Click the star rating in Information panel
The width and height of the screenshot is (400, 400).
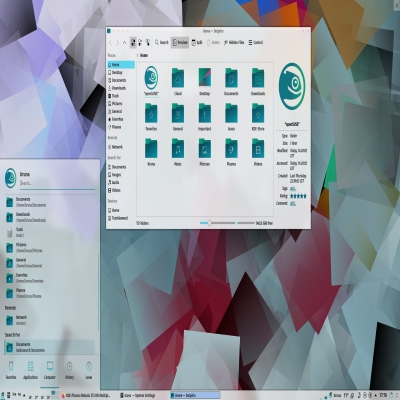click(298, 196)
